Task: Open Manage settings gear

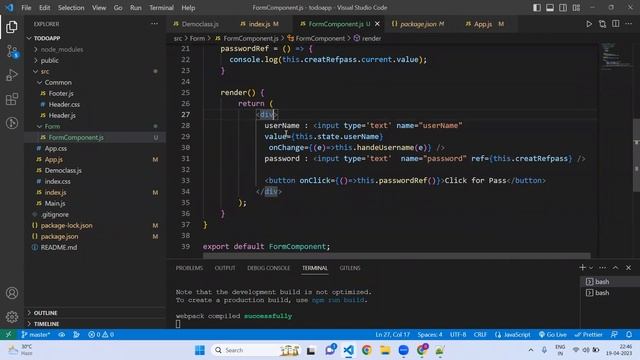Action: 12,317
